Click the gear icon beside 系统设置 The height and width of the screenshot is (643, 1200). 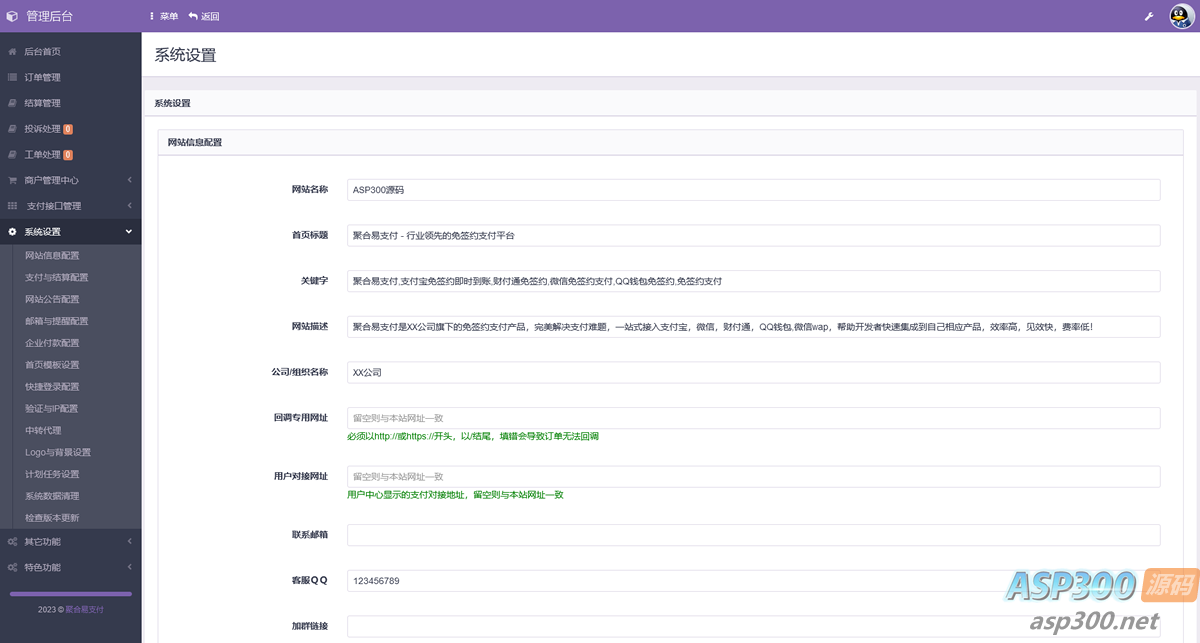pyautogui.click(x=12, y=232)
